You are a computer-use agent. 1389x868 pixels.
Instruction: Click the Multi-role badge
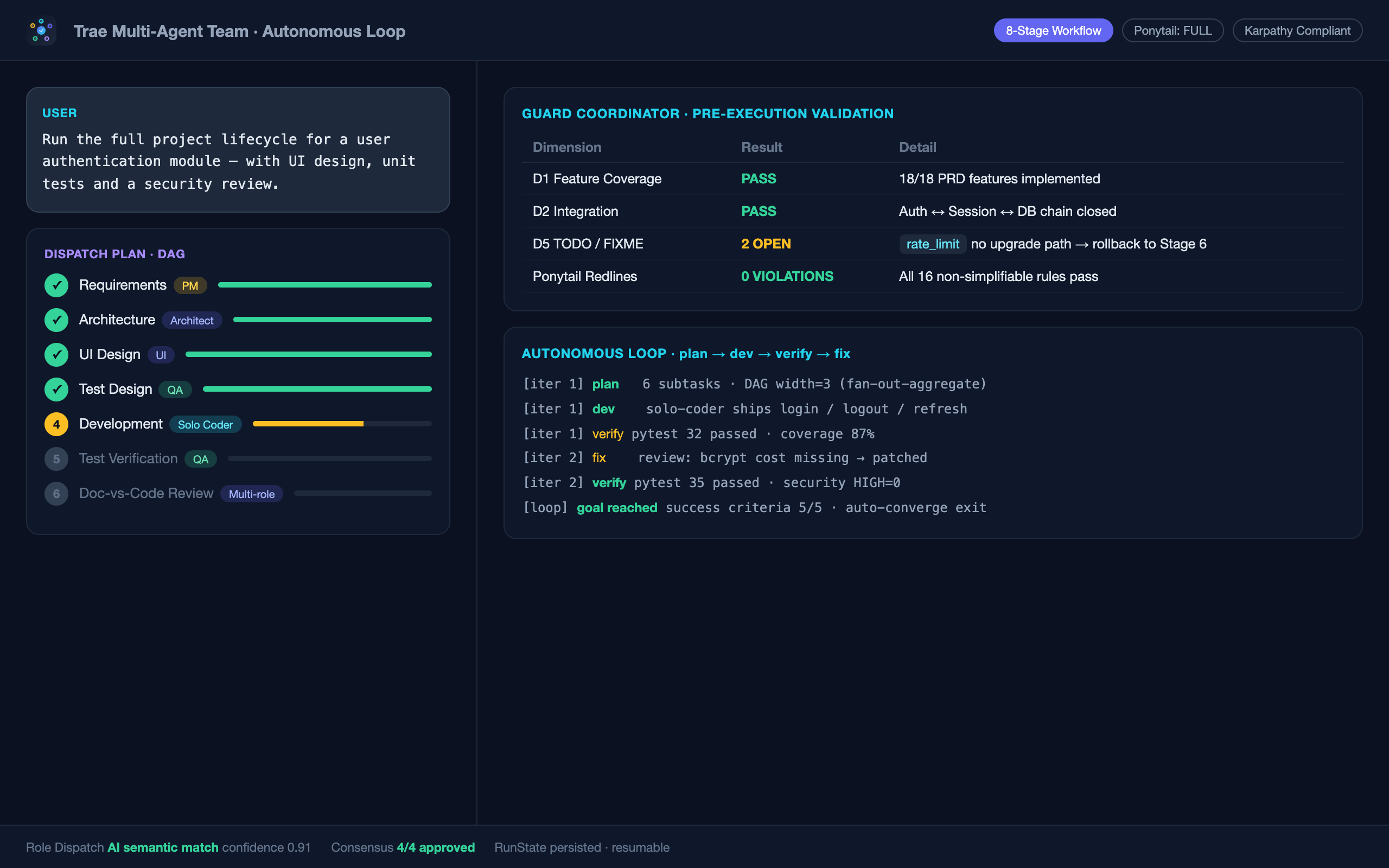pyautogui.click(x=251, y=494)
